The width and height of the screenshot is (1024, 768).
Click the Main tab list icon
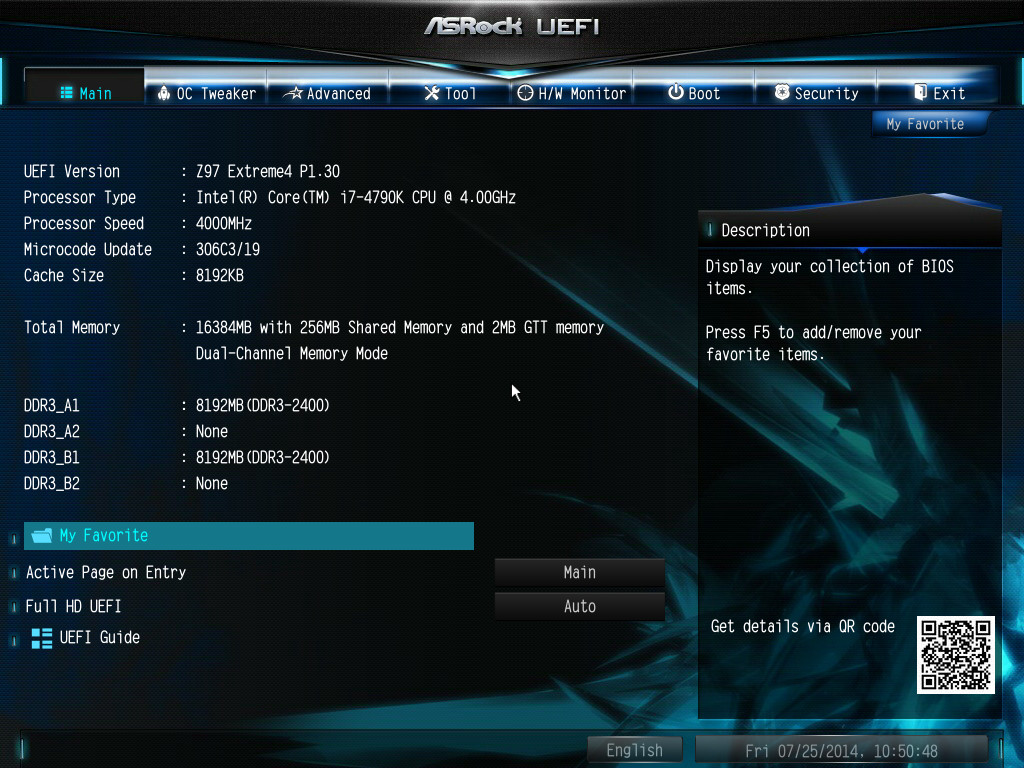[66, 93]
